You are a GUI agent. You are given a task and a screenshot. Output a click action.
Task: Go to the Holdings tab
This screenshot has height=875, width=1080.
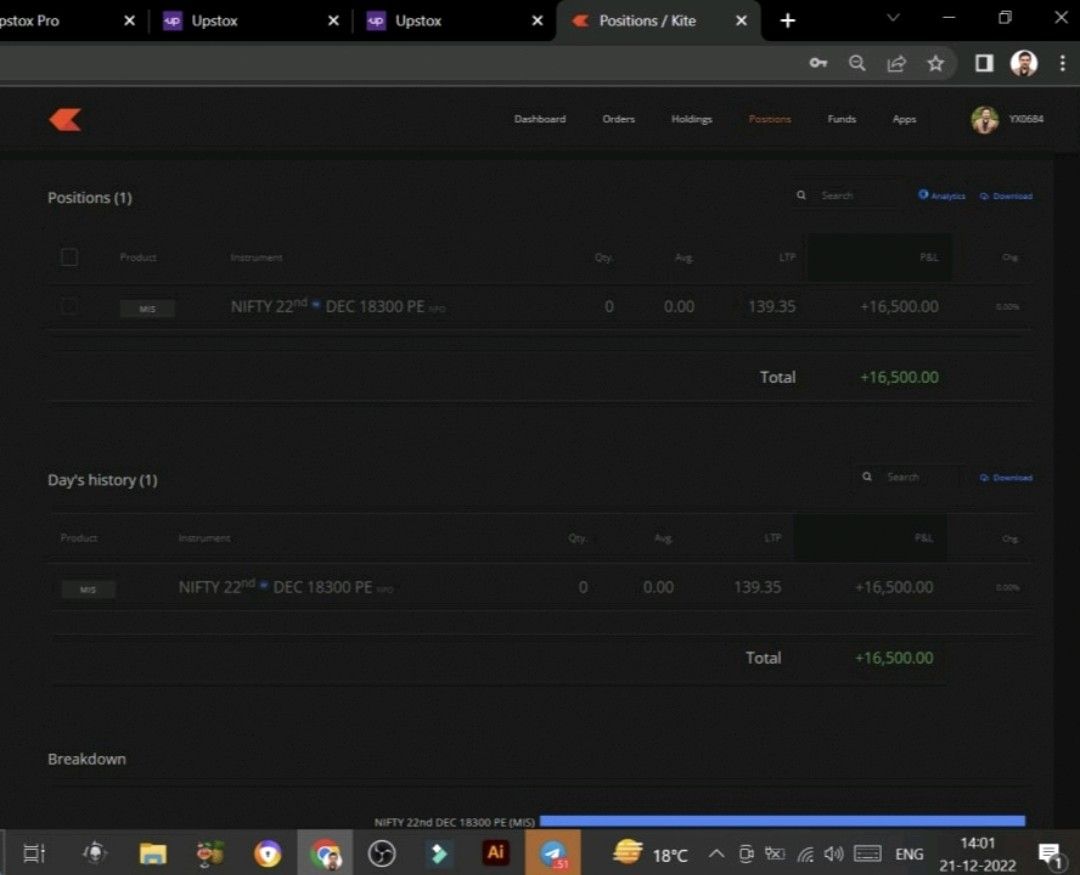[x=691, y=119]
